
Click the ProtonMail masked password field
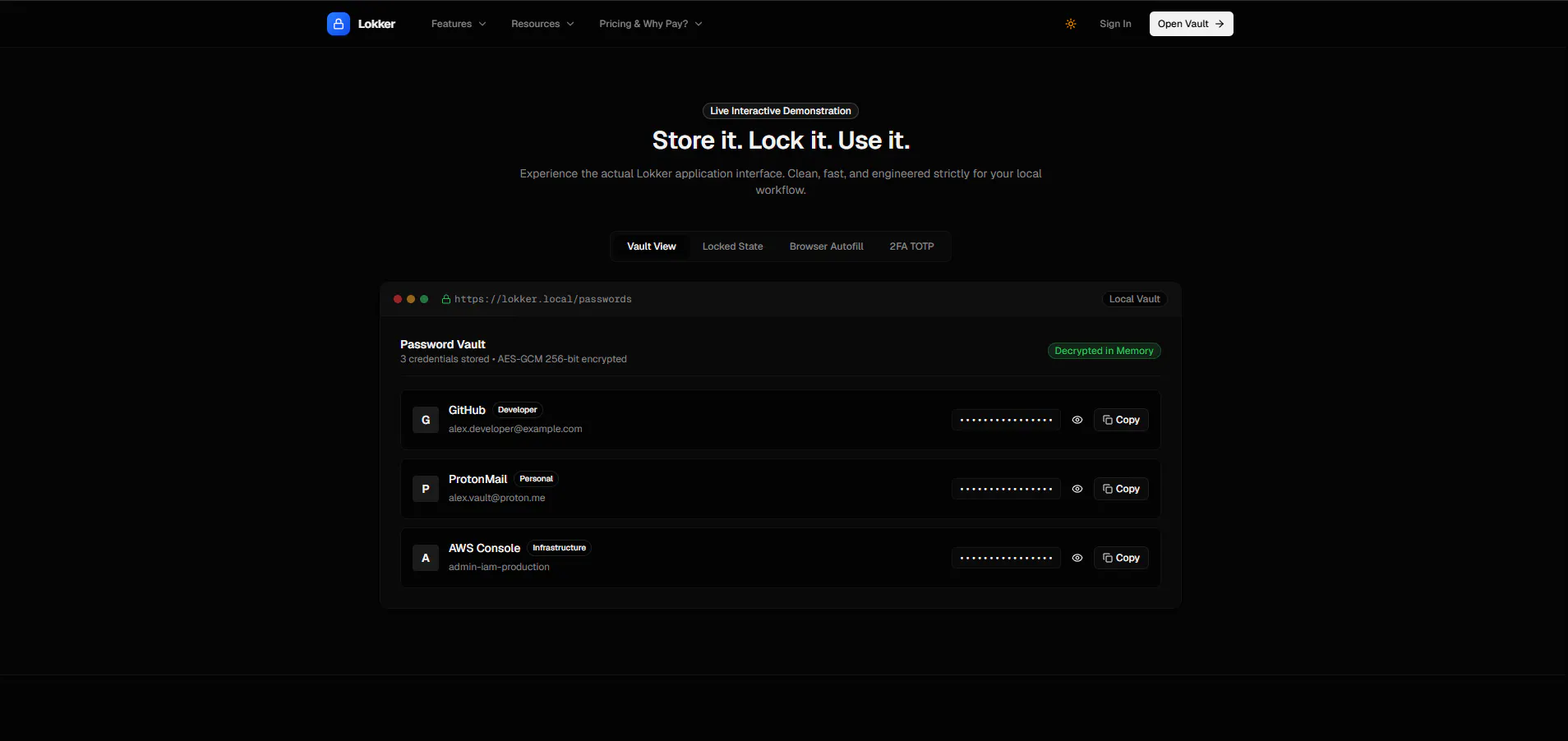click(1006, 489)
